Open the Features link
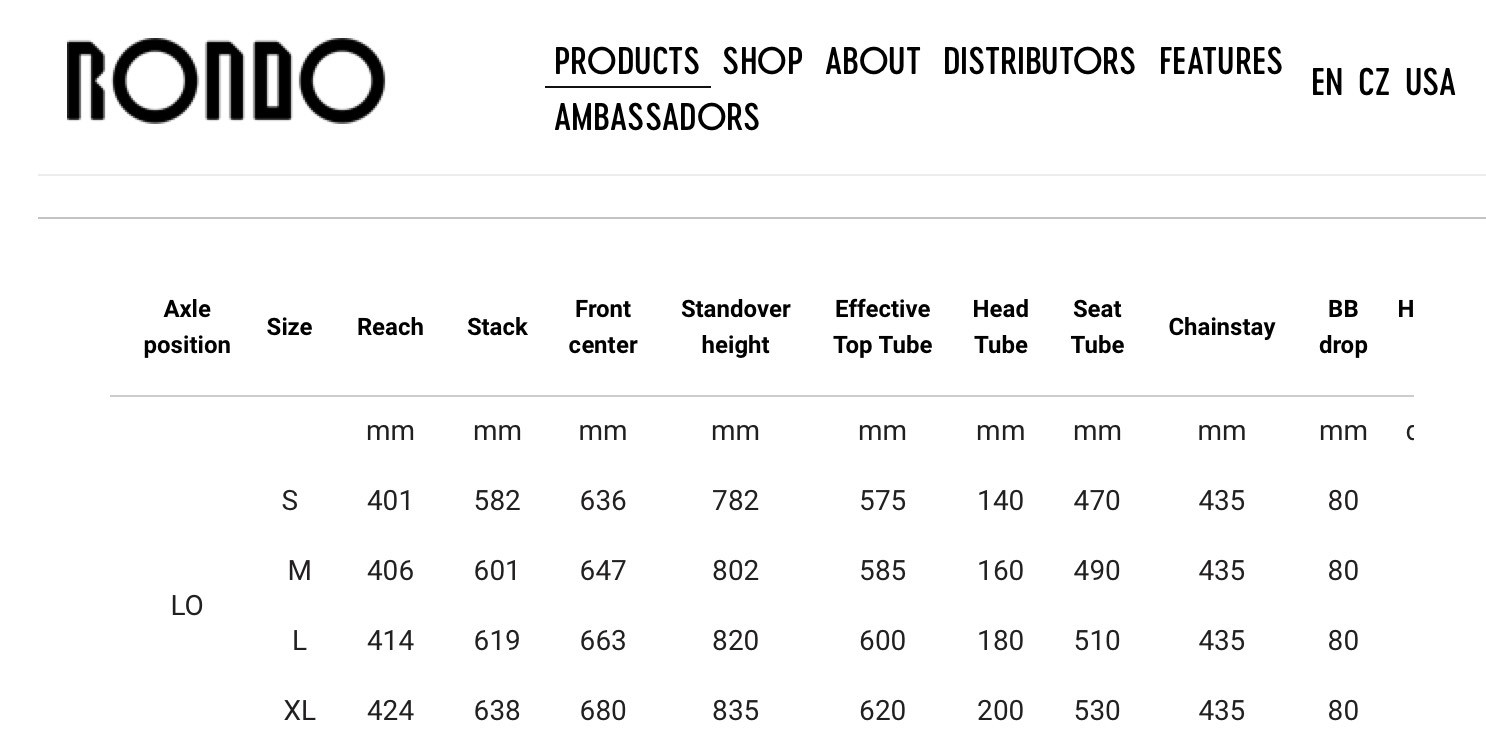This screenshot has width=1486, height=750. click(1220, 62)
